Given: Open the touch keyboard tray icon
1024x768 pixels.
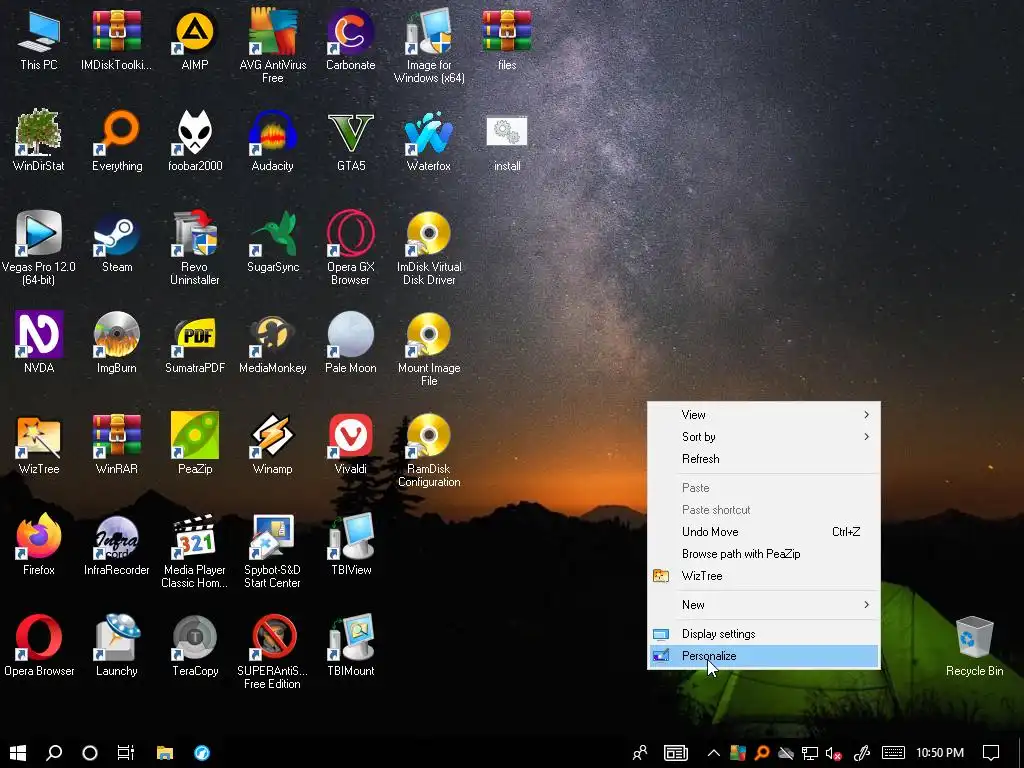Looking at the screenshot, I should click(x=893, y=753).
